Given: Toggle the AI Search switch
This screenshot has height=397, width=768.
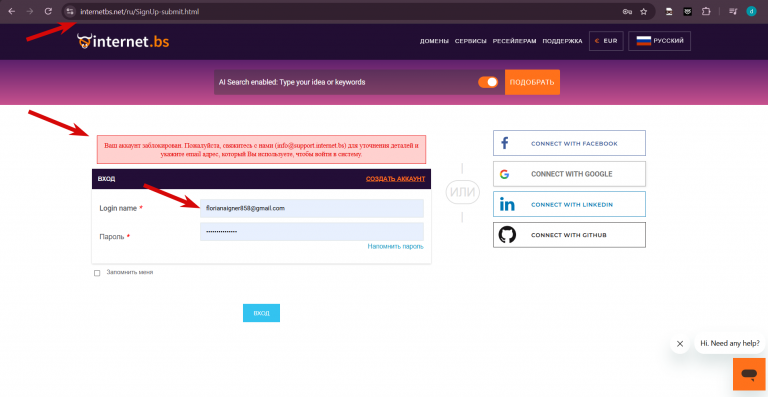Looking at the screenshot, I should click(x=488, y=82).
